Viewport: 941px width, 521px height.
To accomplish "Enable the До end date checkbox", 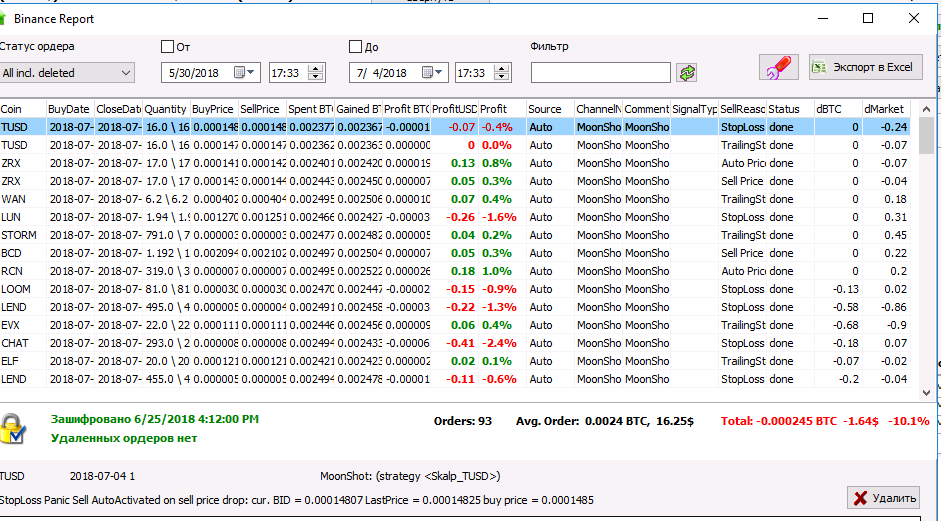I will 355,46.
